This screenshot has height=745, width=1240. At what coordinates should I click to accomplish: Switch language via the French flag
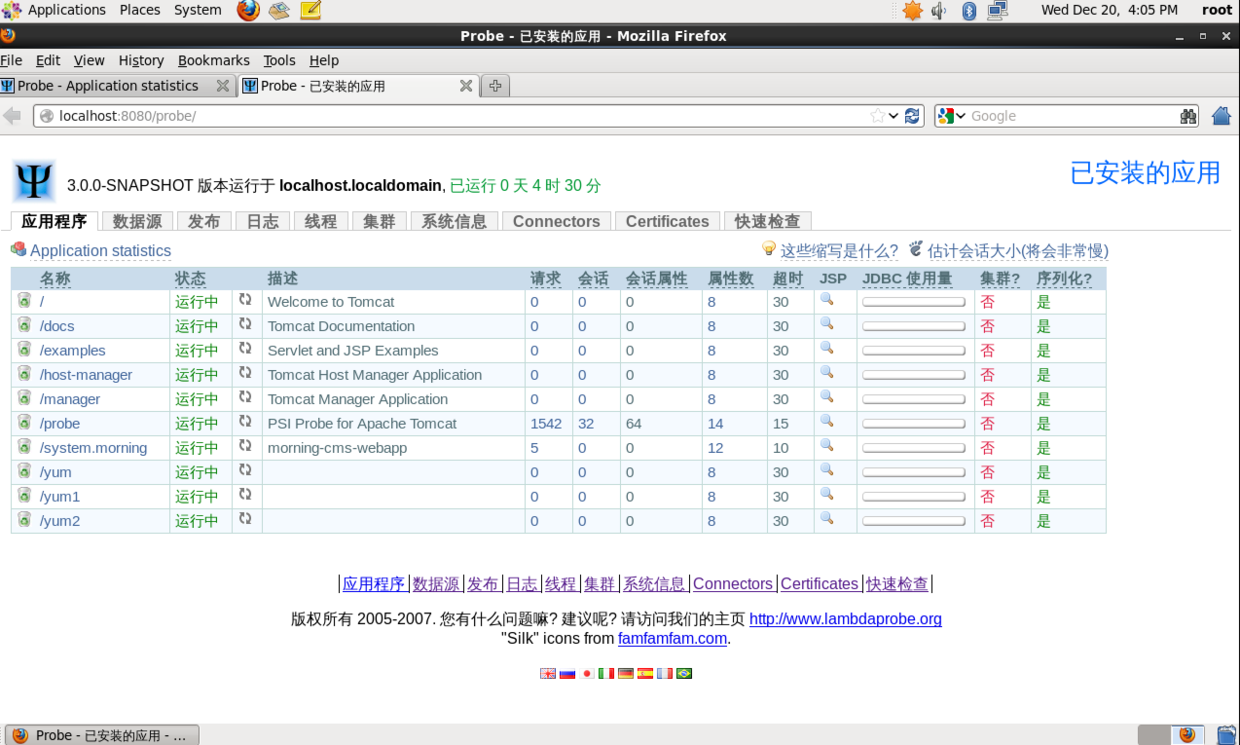[x=665, y=673]
